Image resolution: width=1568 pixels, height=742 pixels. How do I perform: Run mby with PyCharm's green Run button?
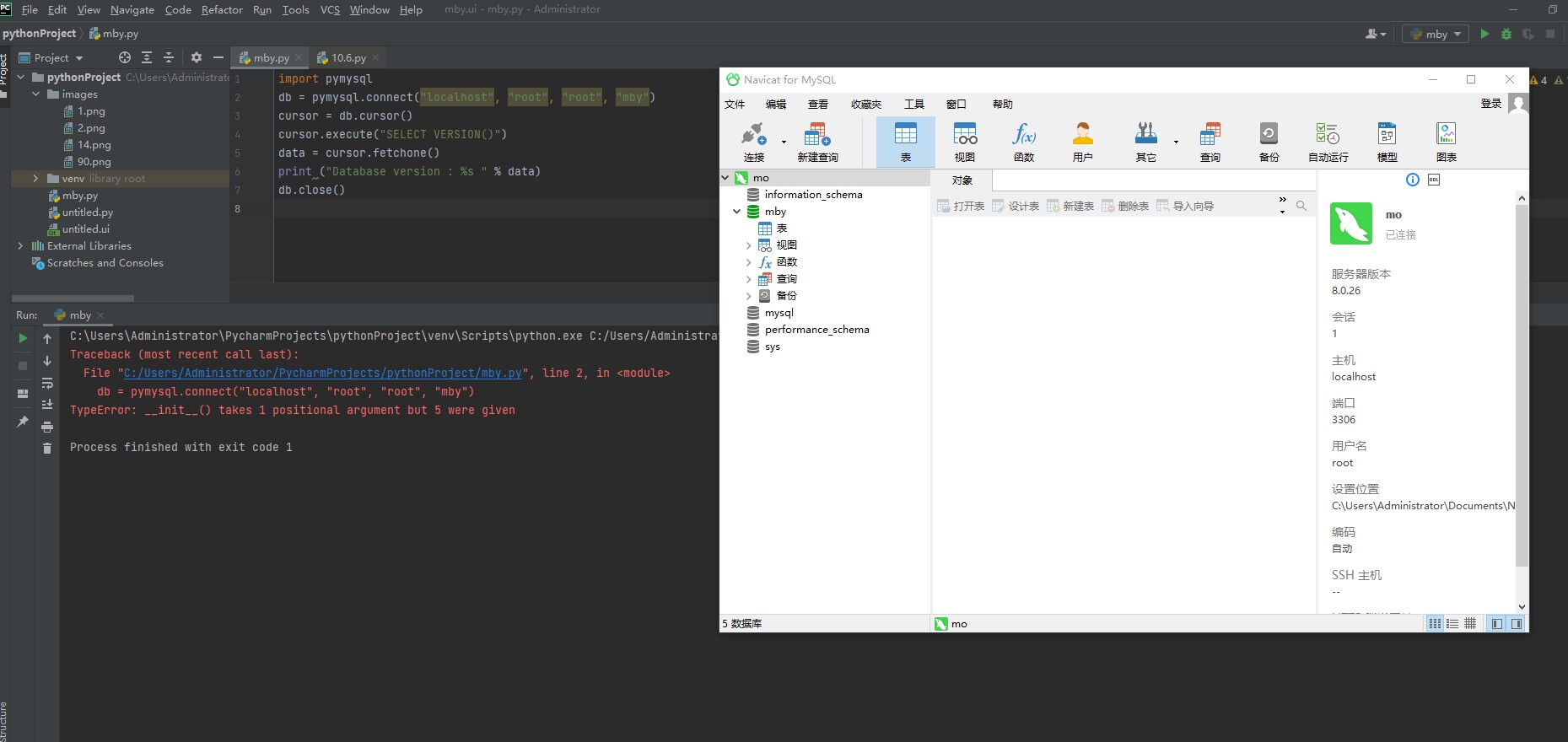[1484, 34]
